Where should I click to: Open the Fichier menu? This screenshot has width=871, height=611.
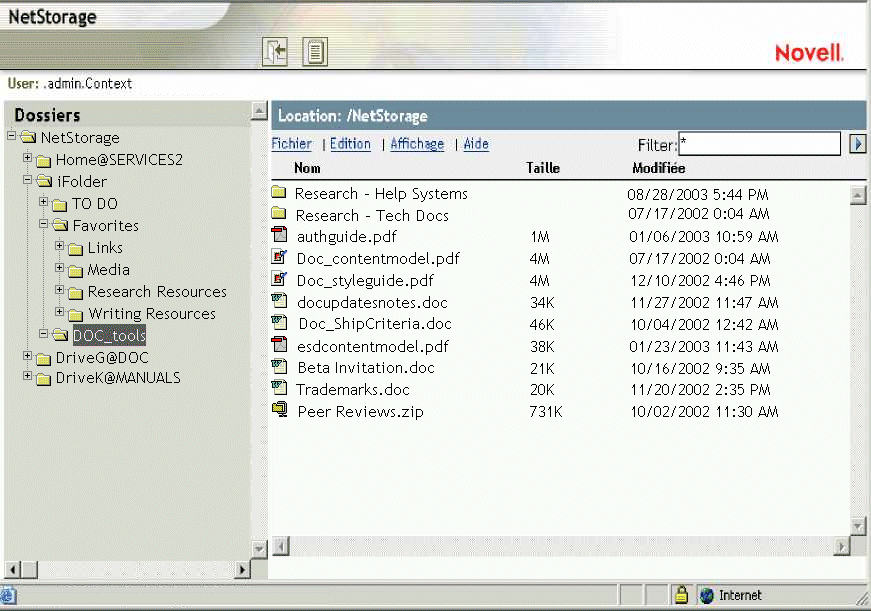(x=292, y=144)
